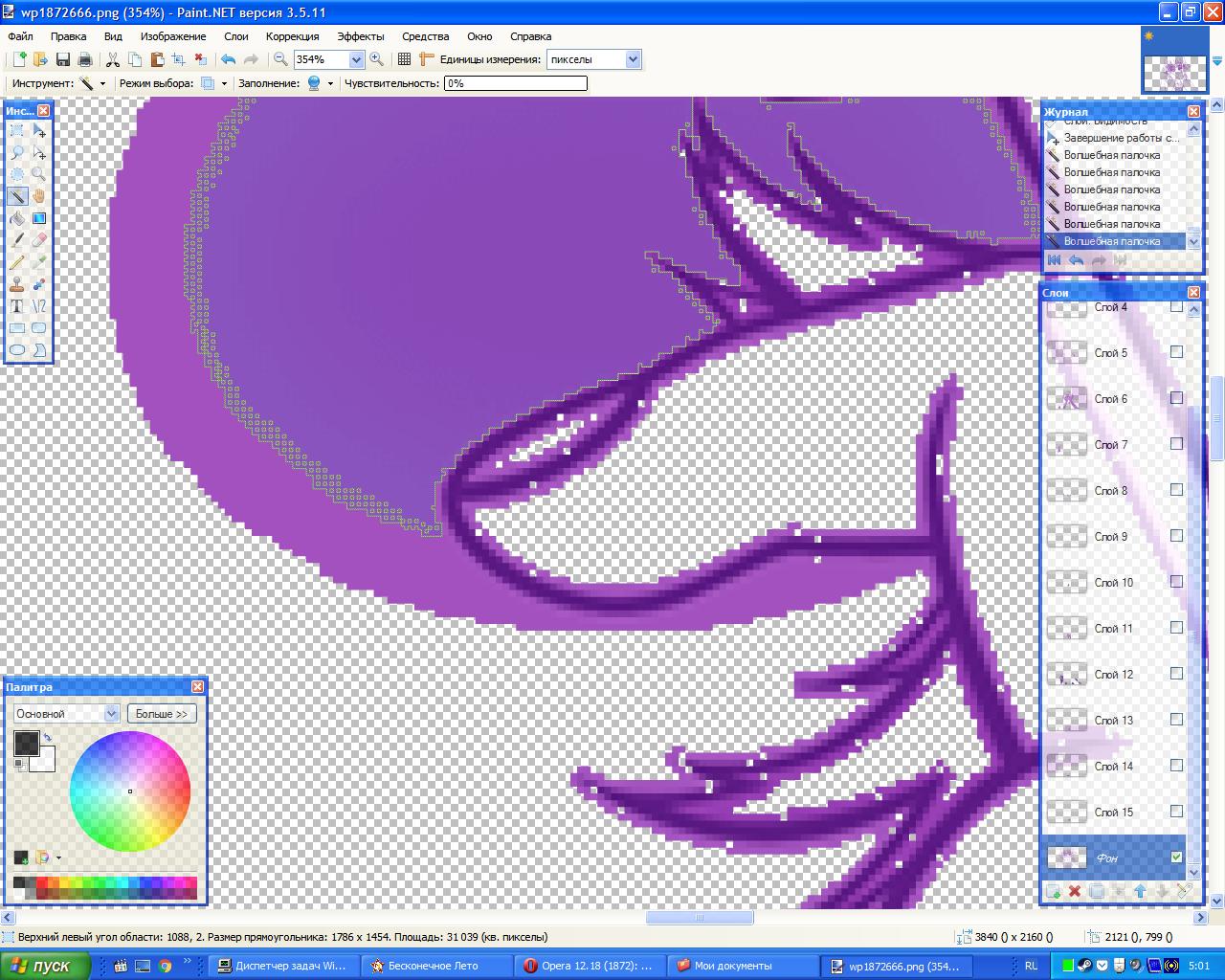Click the Undo arrow in toolbar

click(228, 59)
